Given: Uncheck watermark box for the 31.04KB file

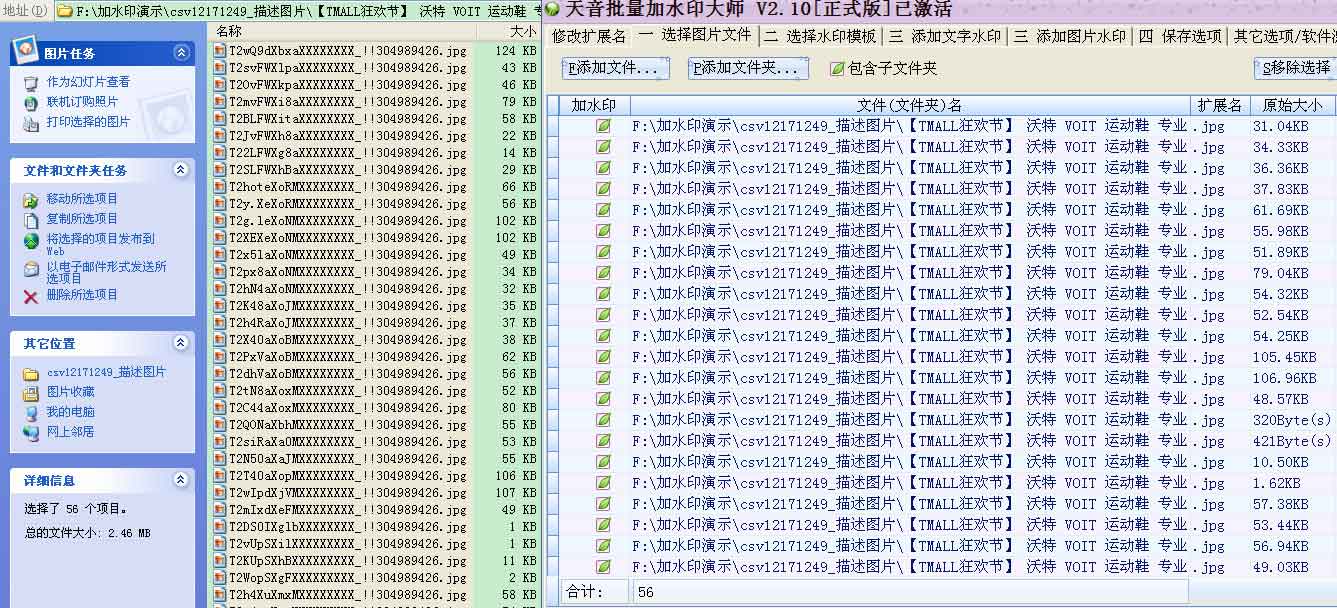Looking at the screenshot, I should (x=603, y=126).
